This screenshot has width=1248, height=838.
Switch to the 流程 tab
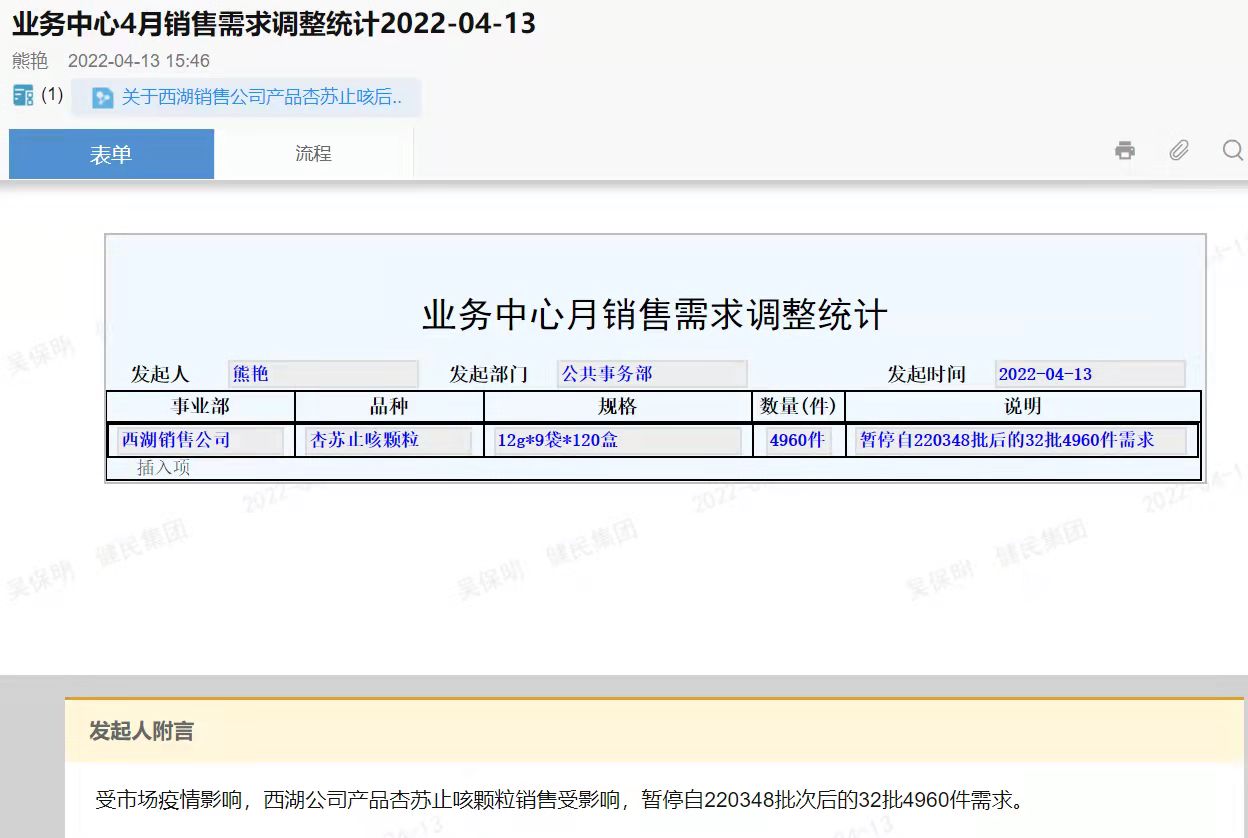pyautogui.click(x=313, y=154)
